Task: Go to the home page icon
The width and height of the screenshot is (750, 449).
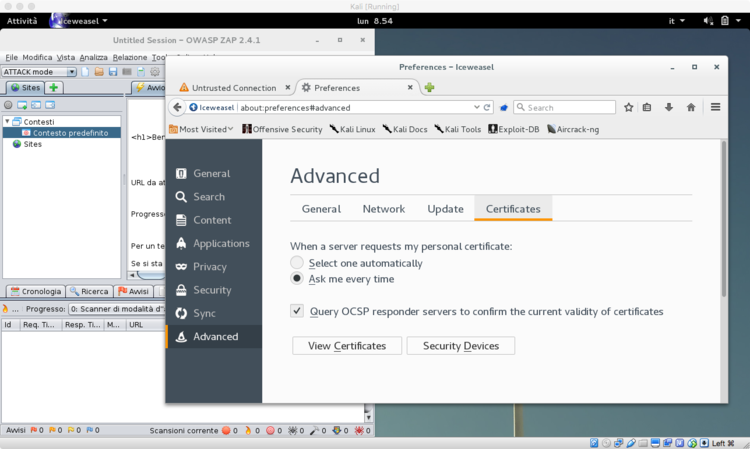Action: click(x=691, y=107)
